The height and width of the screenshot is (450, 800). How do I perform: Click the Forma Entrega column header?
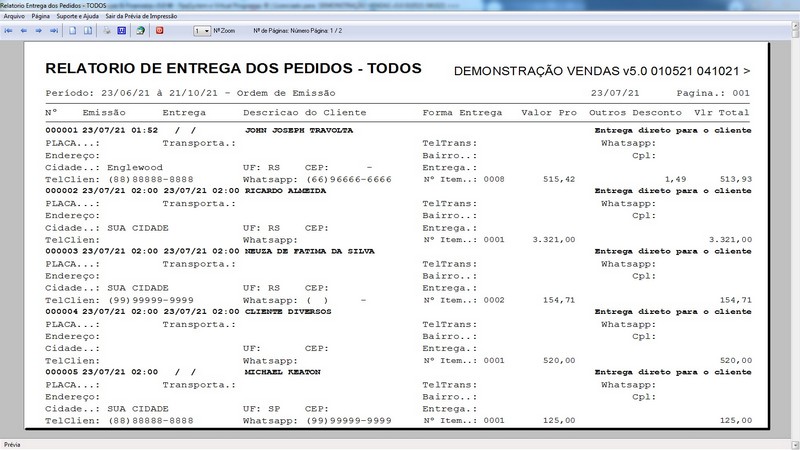[x=462, y=113]
